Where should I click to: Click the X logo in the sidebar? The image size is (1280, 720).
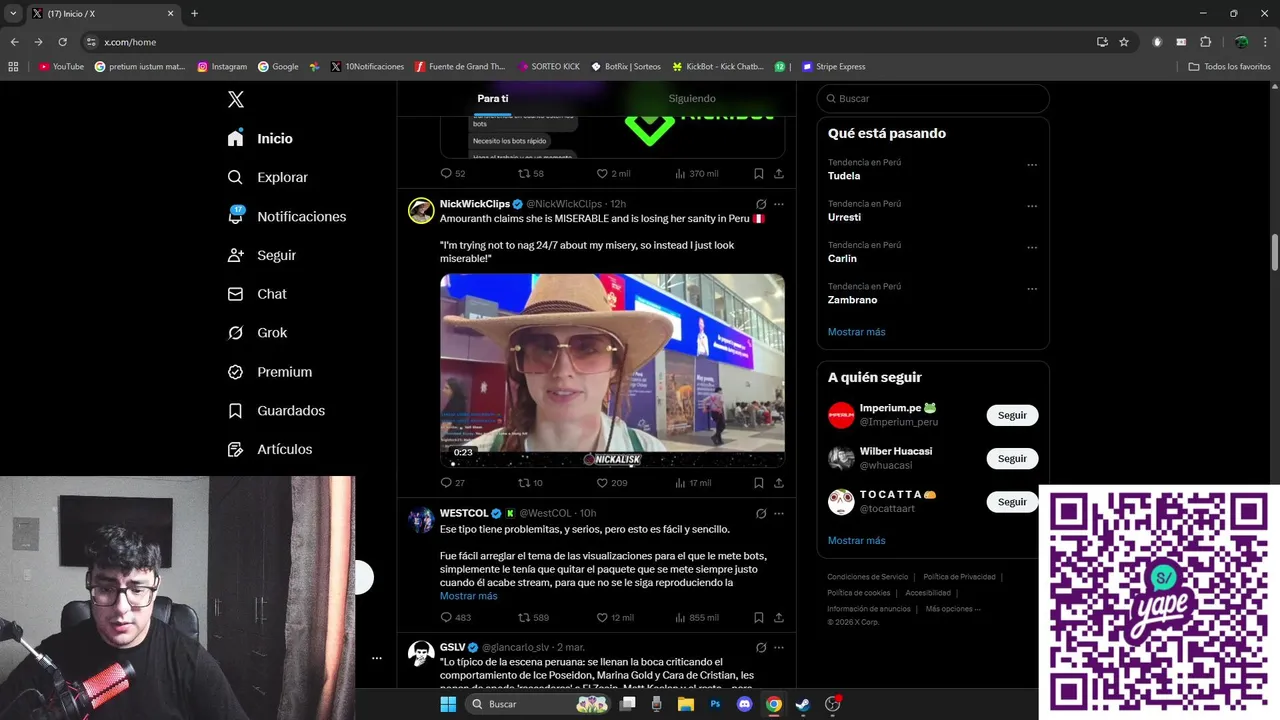tap(236, 99)
